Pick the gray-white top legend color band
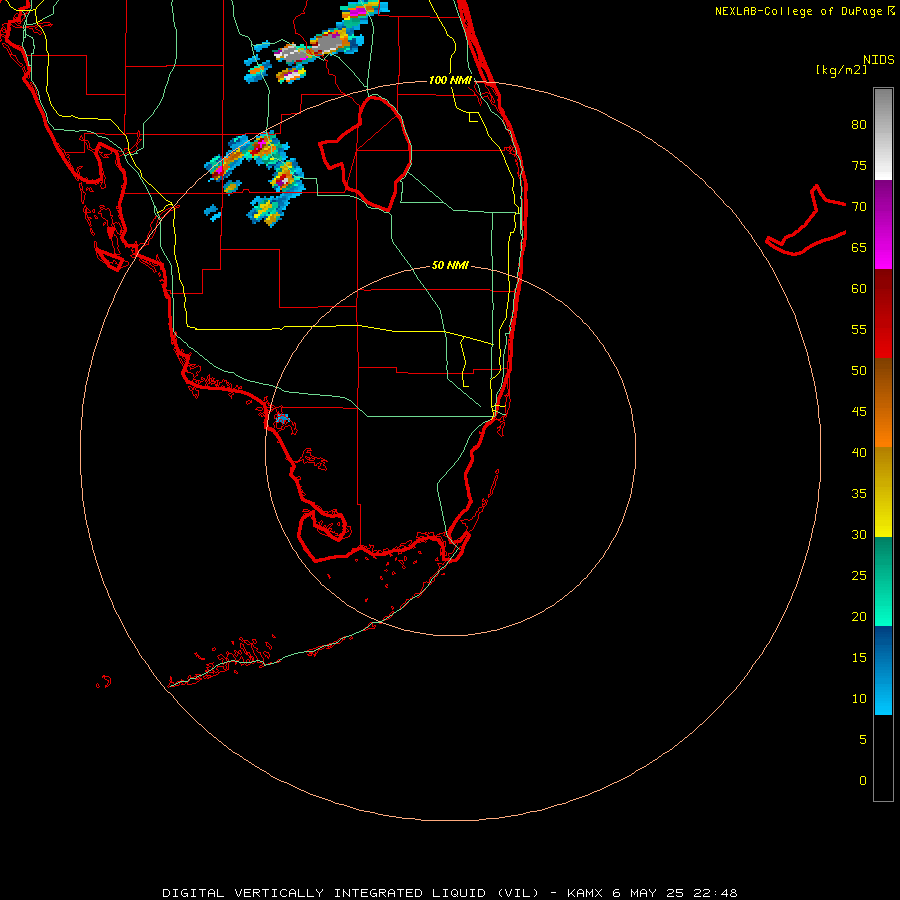 (x=883, y=134)
